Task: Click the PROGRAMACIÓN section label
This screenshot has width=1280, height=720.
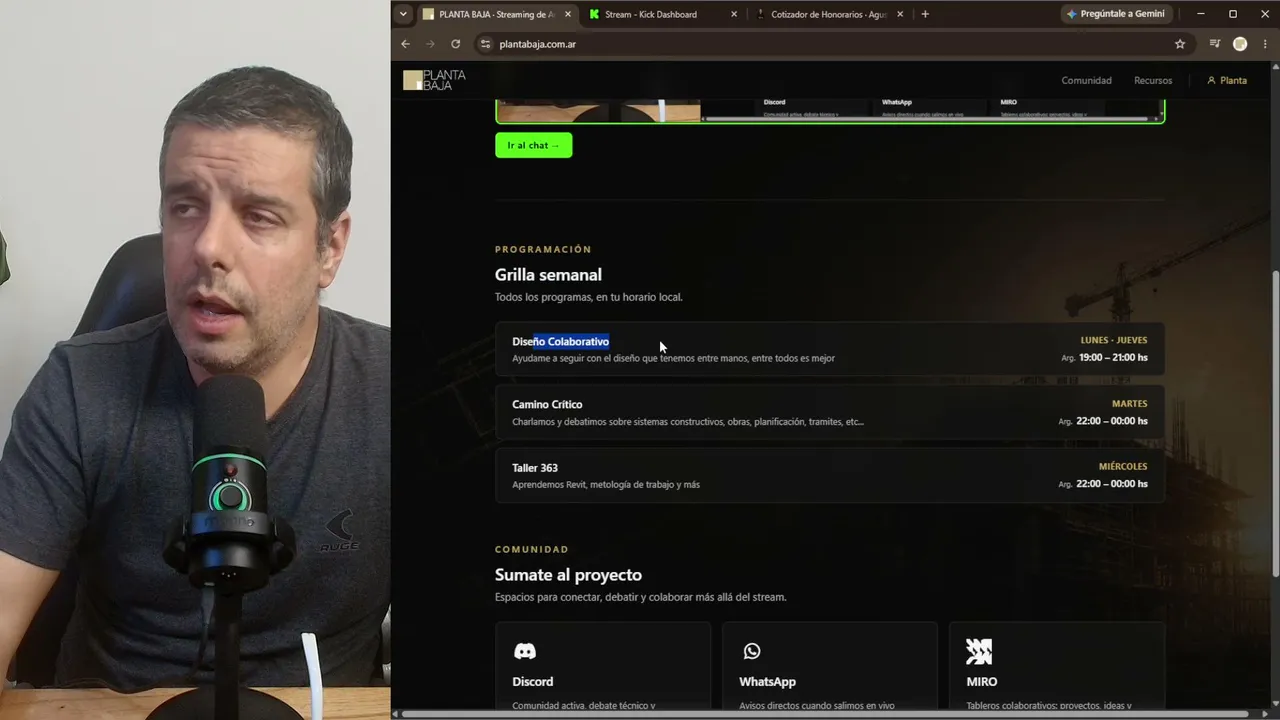Action: pyautogui.click(x=543, y=249)
